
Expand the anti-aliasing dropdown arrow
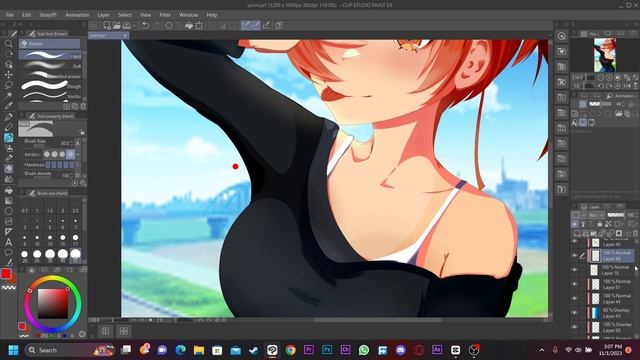tap(78, 154)
